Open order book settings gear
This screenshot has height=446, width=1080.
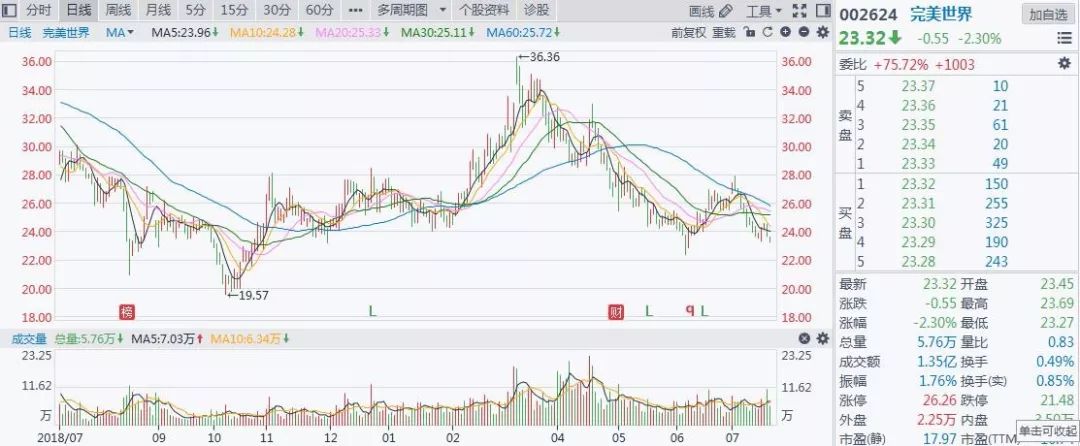1064,64
